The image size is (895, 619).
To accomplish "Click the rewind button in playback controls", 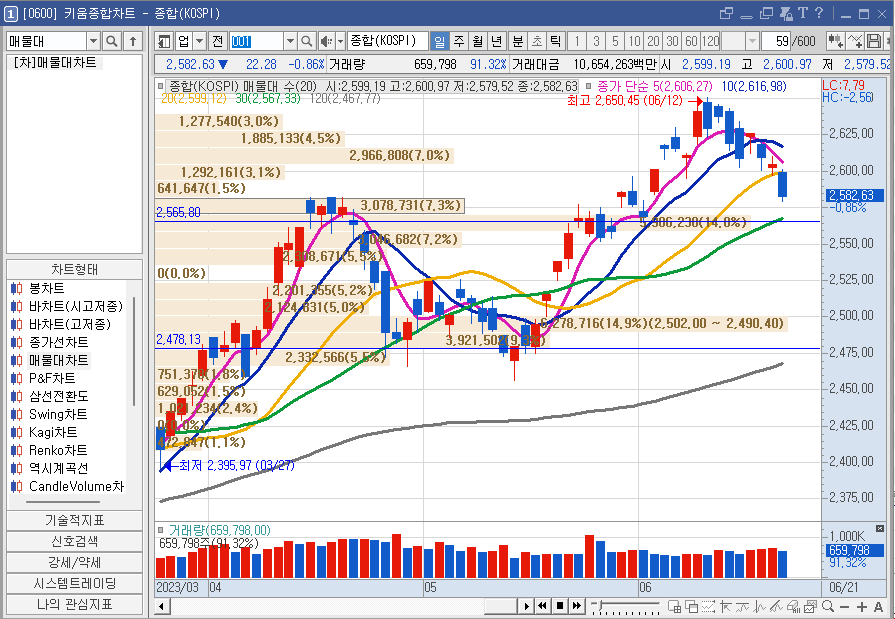I will click(x=542, y=606).
